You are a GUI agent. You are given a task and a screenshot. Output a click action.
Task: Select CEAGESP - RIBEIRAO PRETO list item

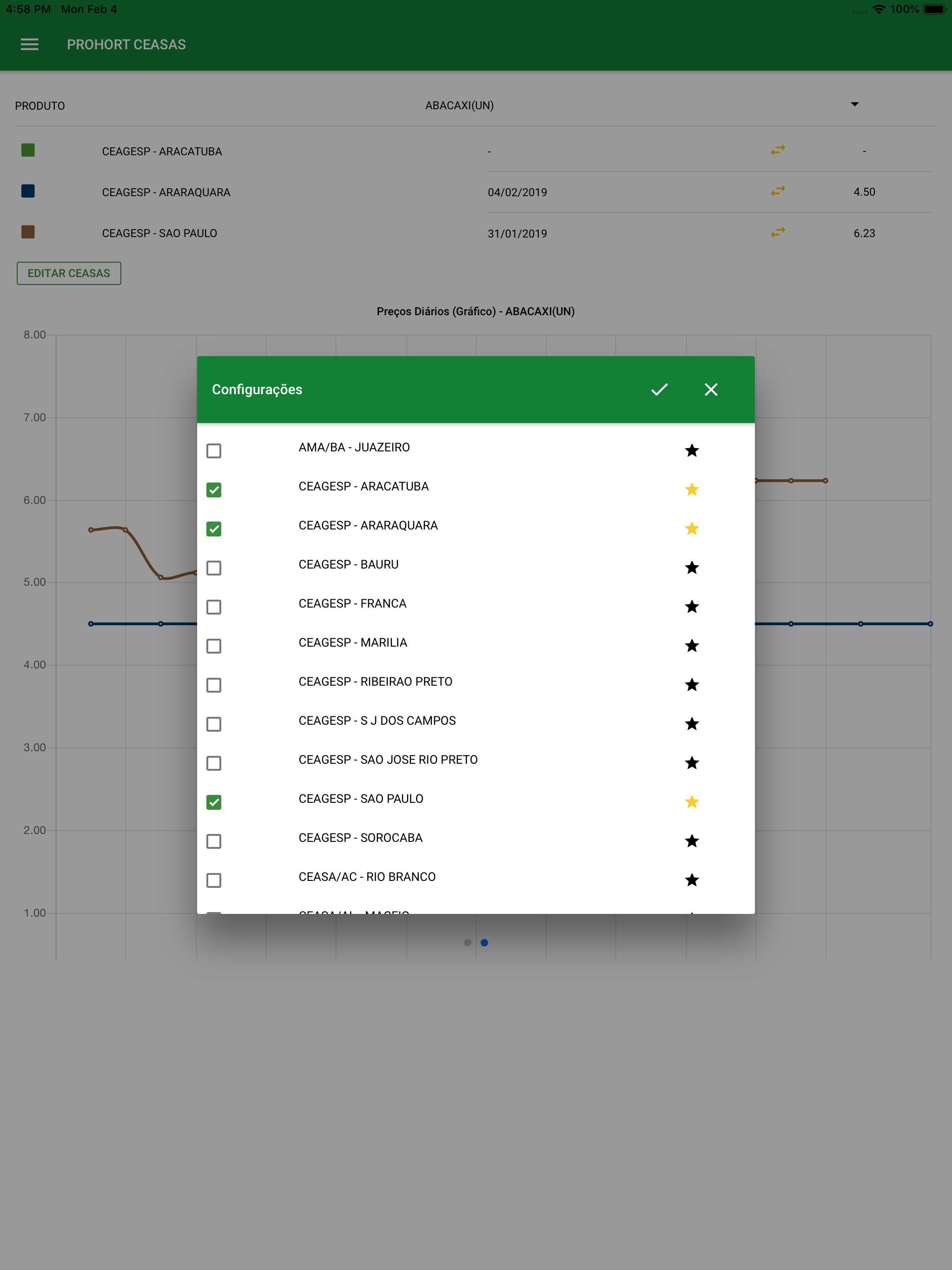coord(375,681)
